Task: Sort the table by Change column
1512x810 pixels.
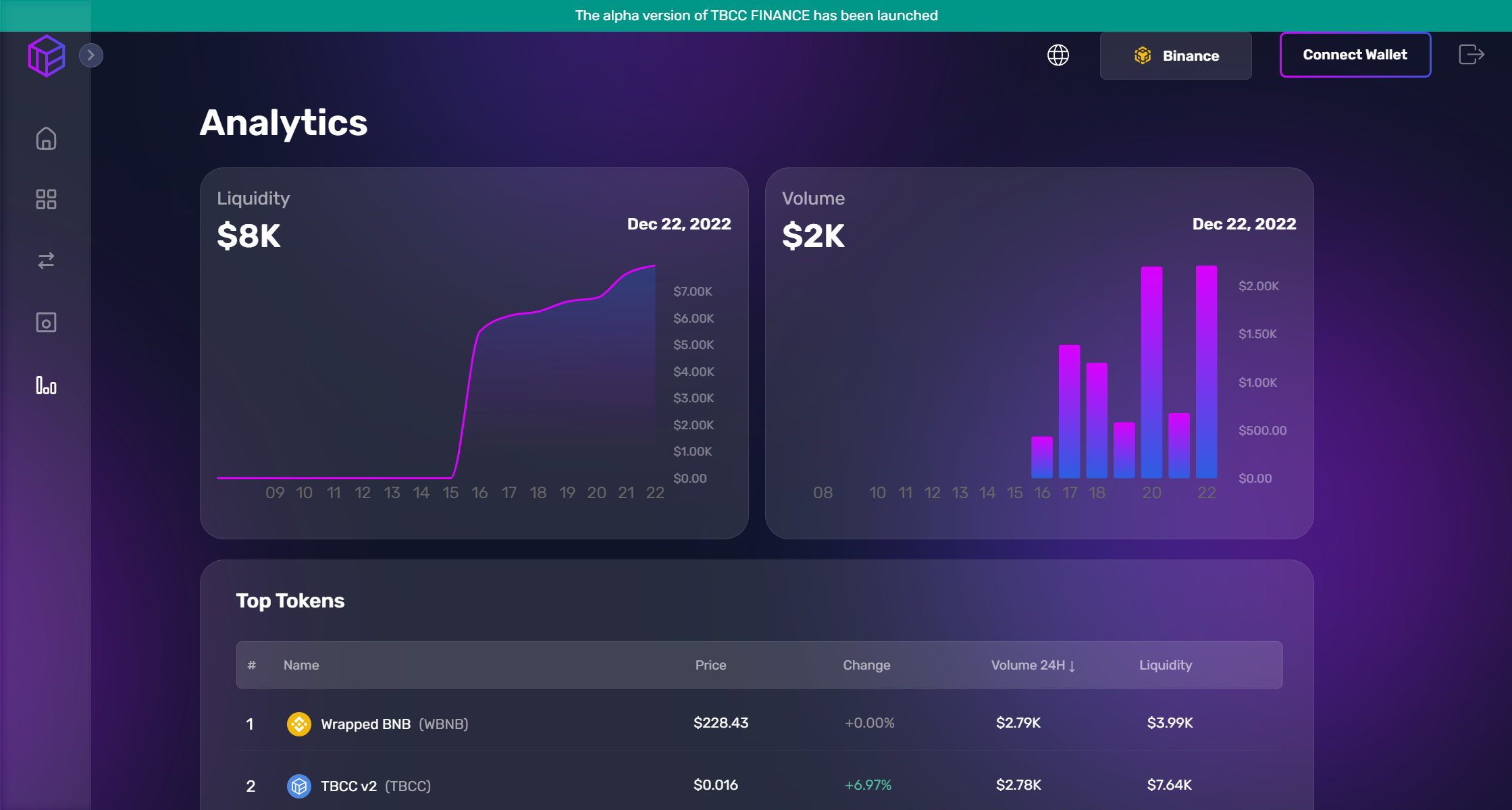Action: [866, 665]
